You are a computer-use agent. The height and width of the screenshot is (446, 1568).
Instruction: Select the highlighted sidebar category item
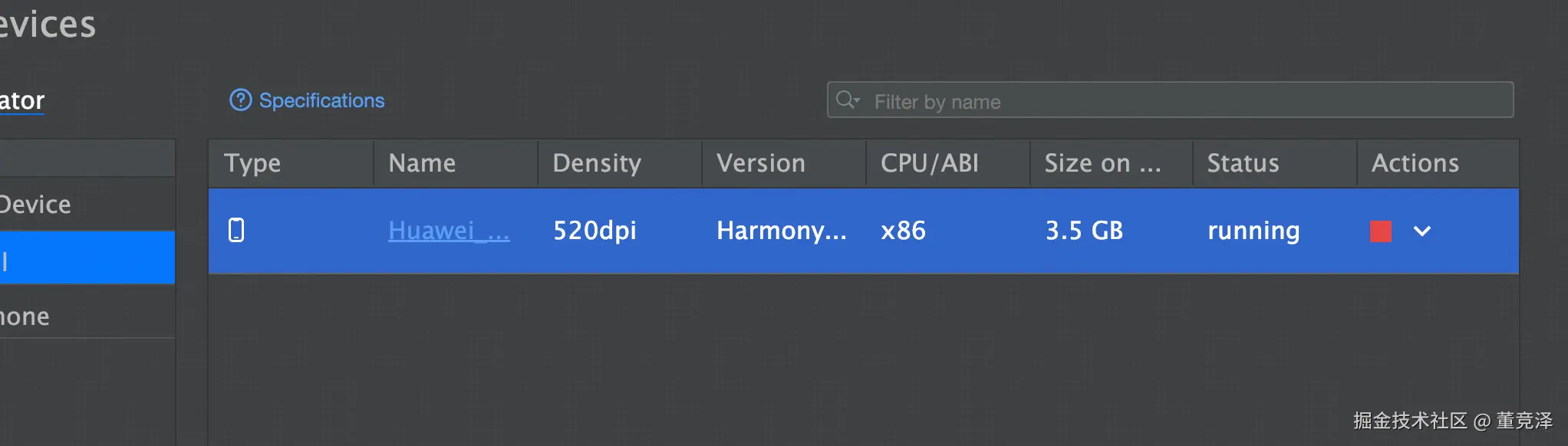[84, 259]
